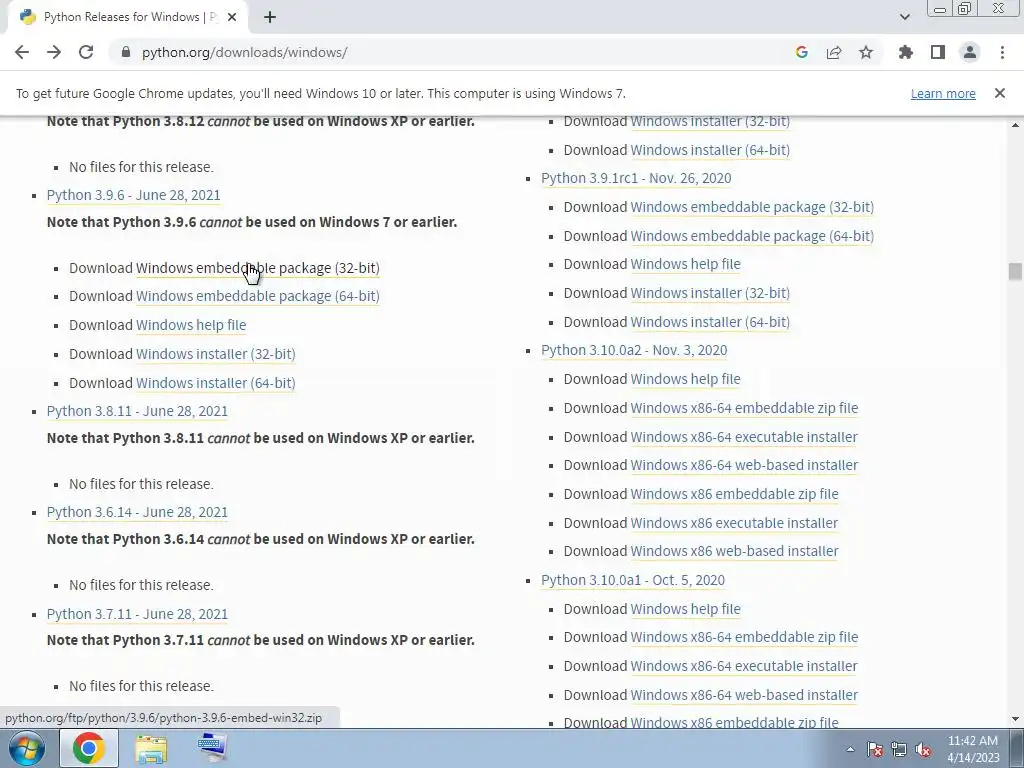Open Chrome profile avatar
This screenshot has width=1024, height=768.
970,52
